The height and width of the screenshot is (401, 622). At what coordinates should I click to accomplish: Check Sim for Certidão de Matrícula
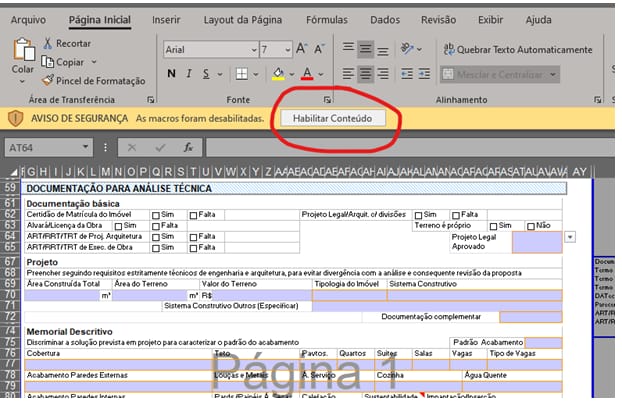(x=156, y=215)
